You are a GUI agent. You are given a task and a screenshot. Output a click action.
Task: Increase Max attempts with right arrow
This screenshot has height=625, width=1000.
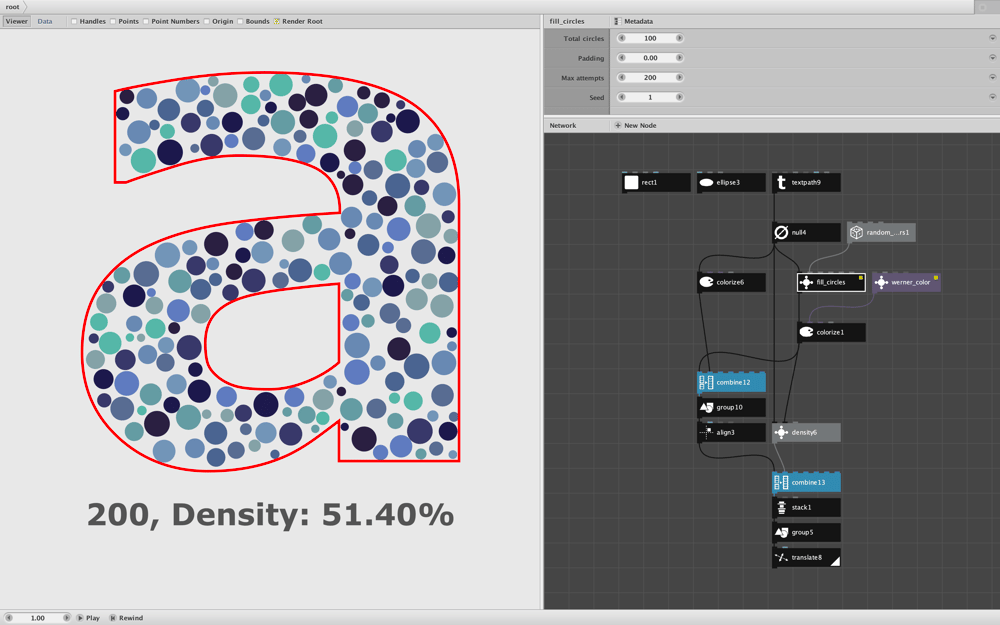click(679, 78)
